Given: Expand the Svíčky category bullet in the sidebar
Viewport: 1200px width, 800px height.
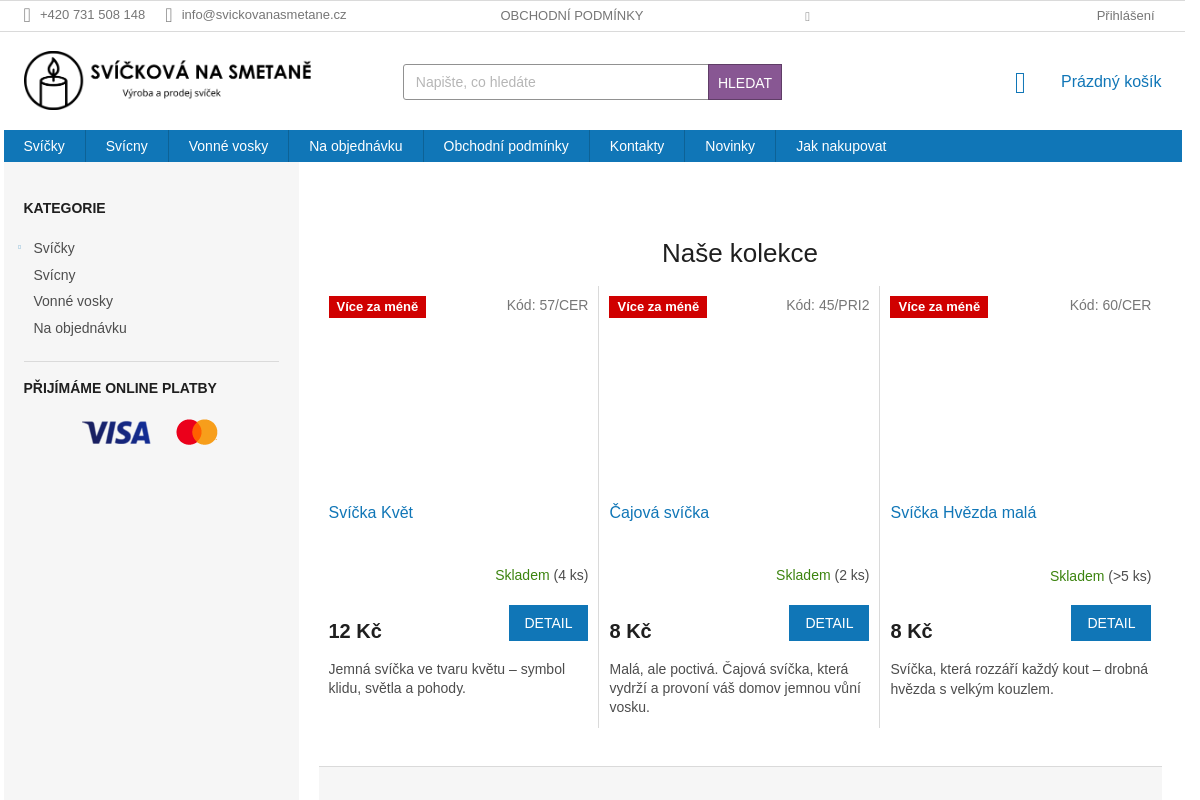Looking at the screenshot, I should click(x=19, y=247).
